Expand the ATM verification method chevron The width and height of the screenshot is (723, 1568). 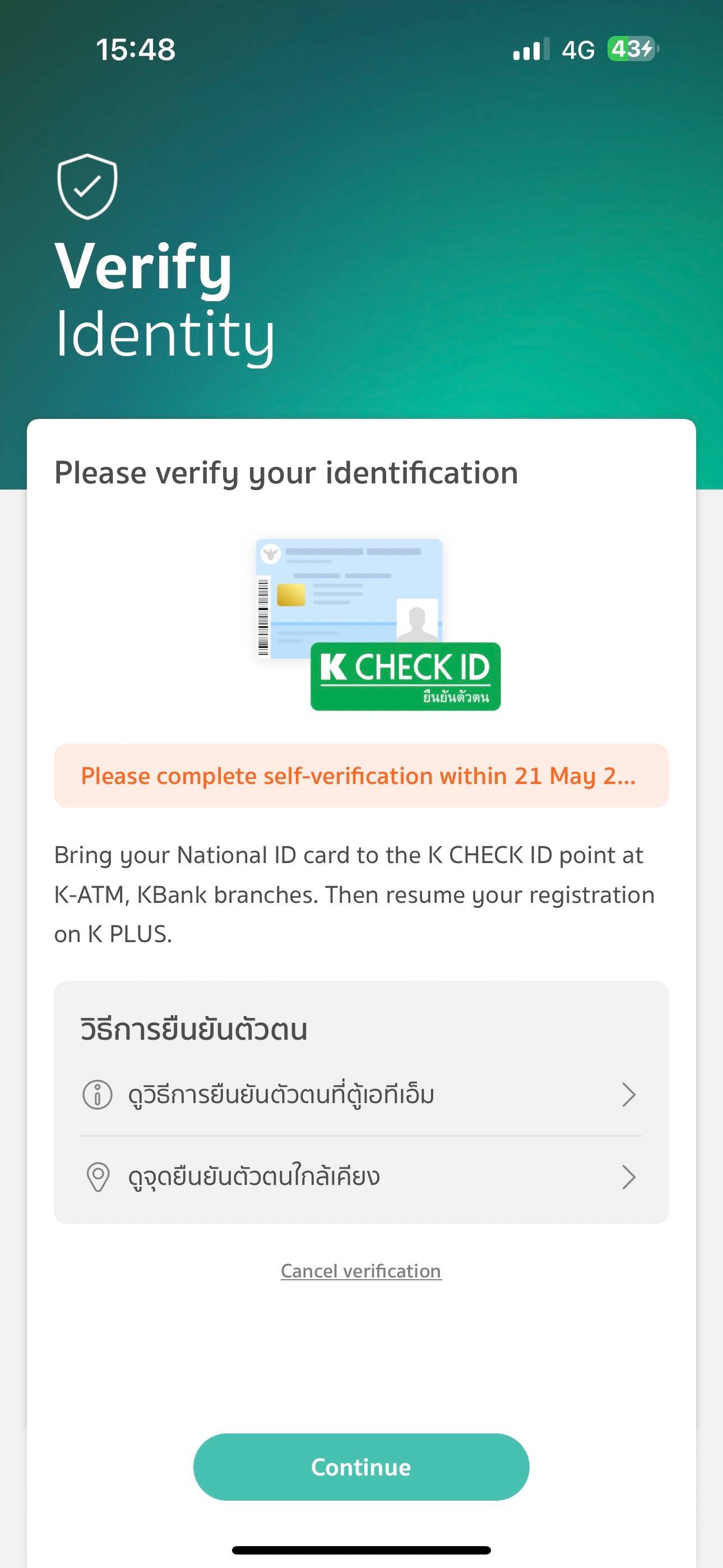pos(629,1095)
